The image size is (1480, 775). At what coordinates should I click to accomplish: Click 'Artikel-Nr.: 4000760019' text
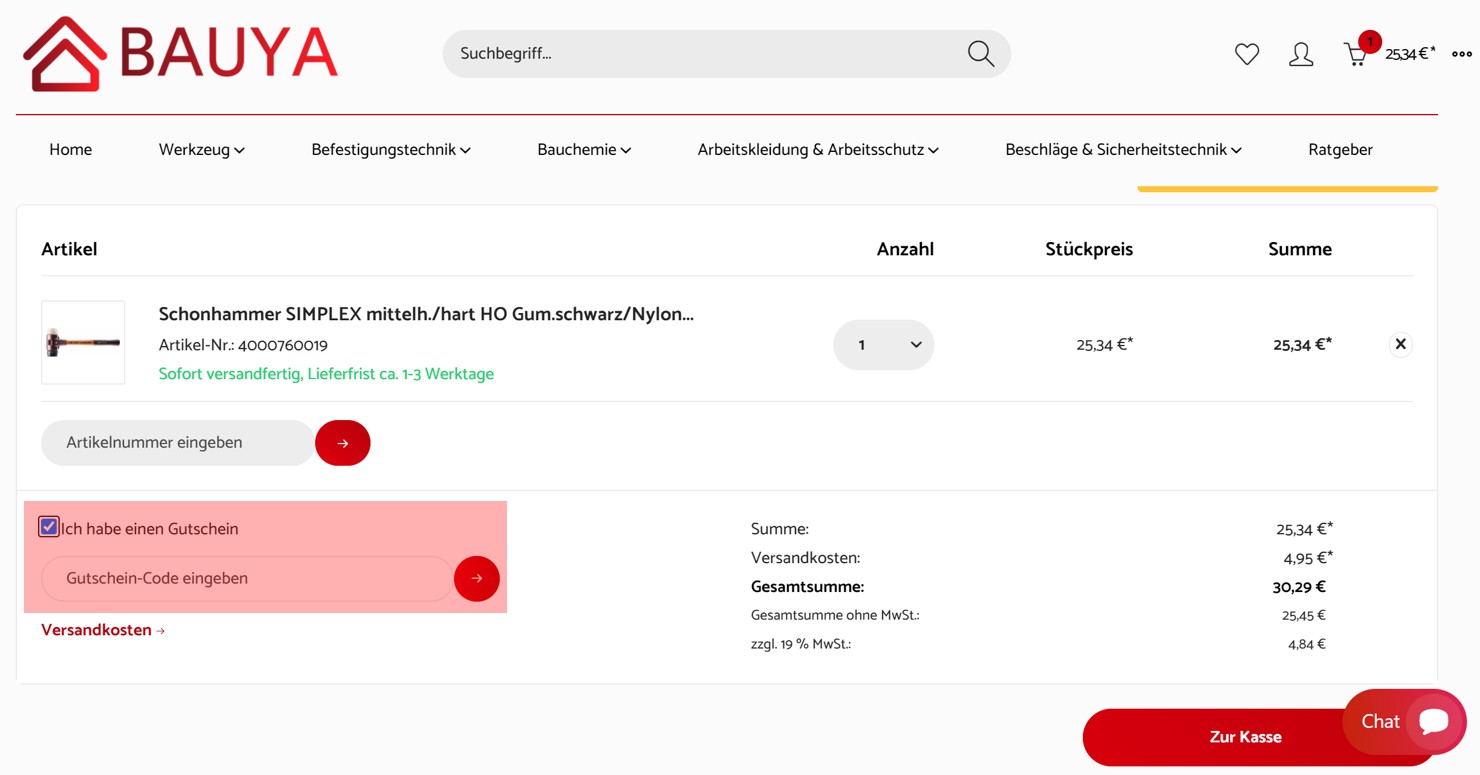pyautogui.click(x=243, y=345)
